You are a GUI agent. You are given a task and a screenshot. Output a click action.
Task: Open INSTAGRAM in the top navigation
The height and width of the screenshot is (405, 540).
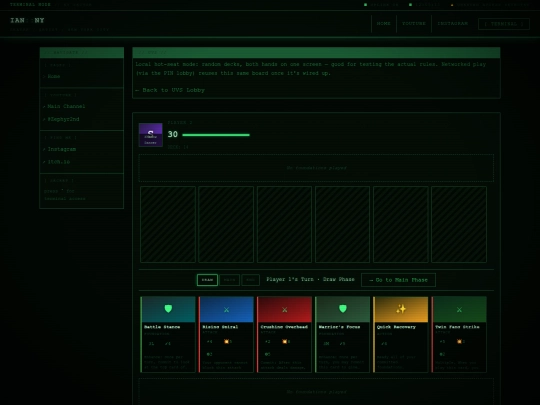[453, 23]
